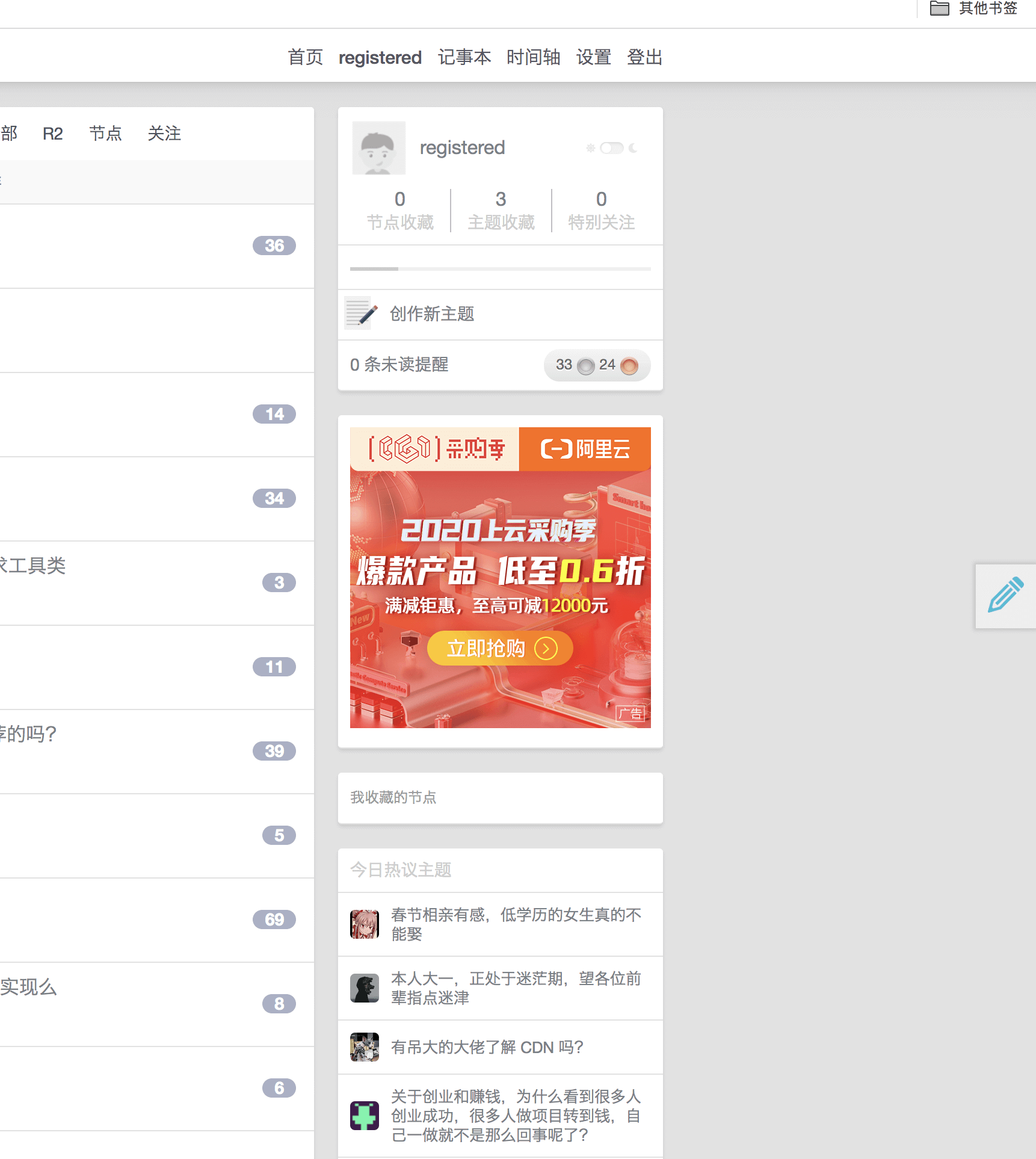Screen dimensions: 1036x1159
Task: Toggle the light/dark mode switch
Action: click(x=612, y=148)
